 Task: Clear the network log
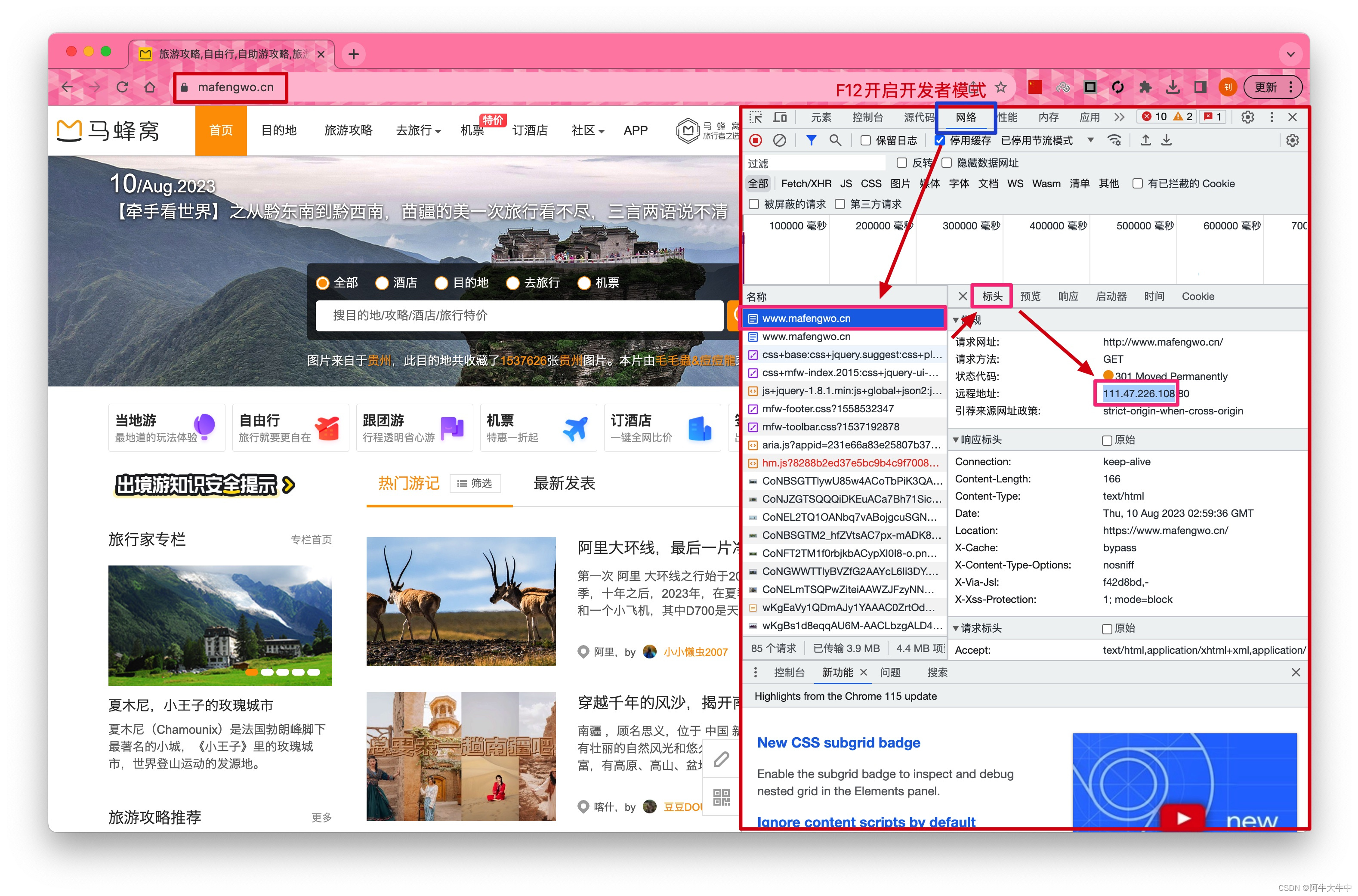[779, 141]
